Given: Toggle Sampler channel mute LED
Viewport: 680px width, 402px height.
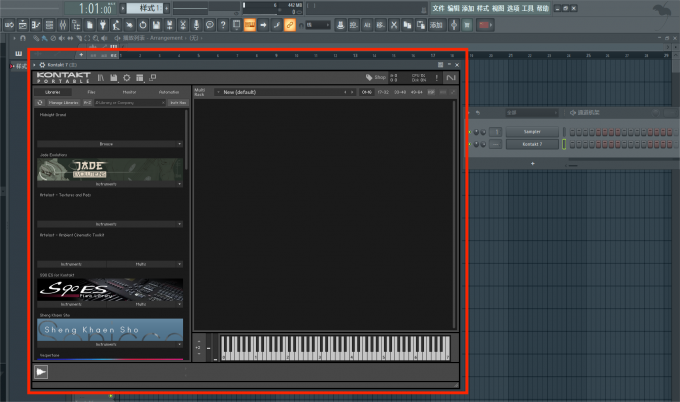Looking at the screenshot, I should [x=469, y=132].
